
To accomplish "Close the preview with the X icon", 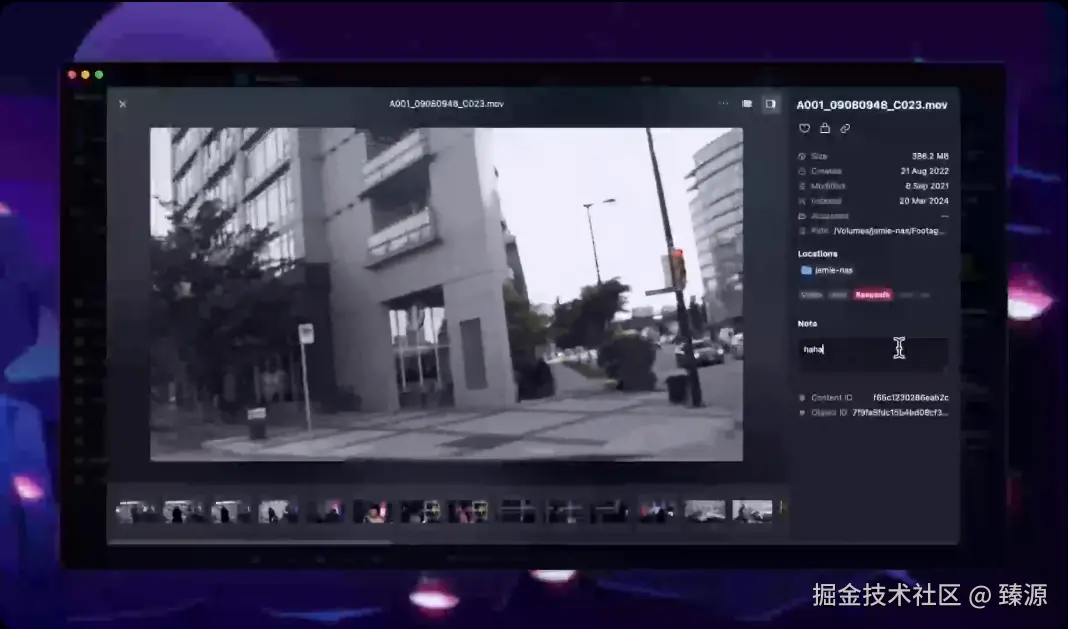I will 123,104.
